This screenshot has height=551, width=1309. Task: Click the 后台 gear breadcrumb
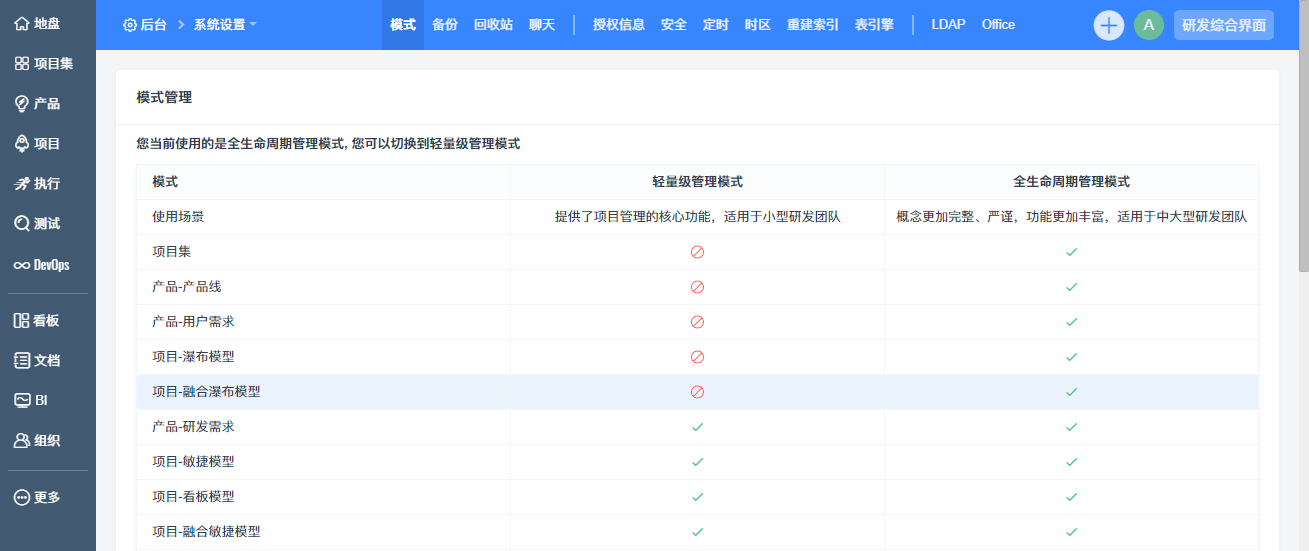(x=144, y=25)
